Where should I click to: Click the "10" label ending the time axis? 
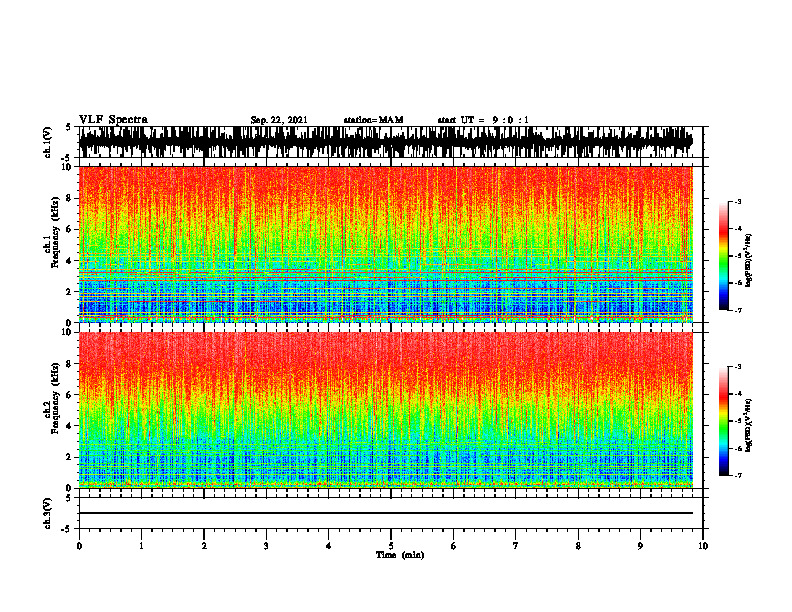coord(703,546)
